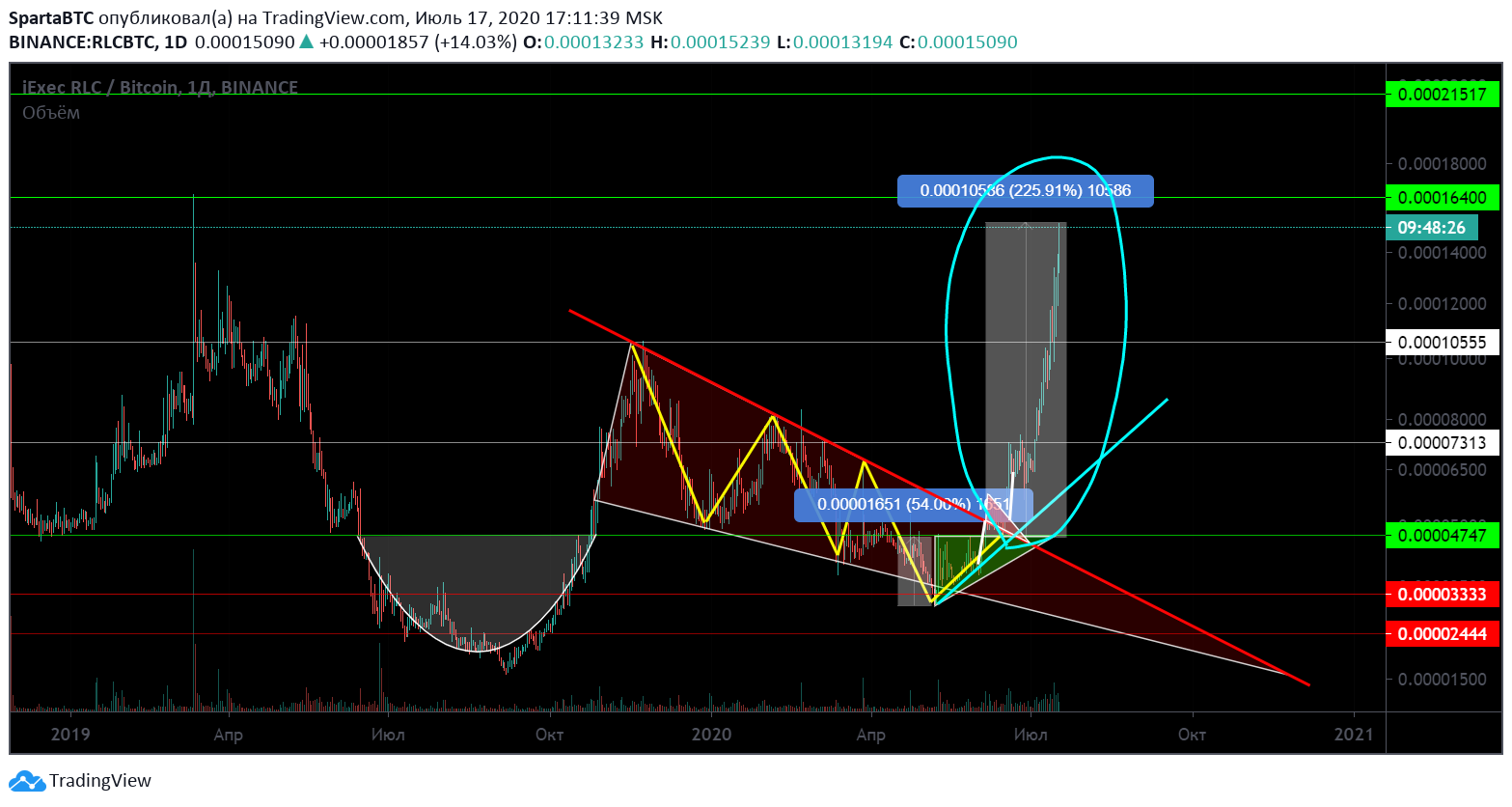Screen dimensions: 1512x807
Task: Click the close value 0.00015090 after C:
Action: click(x=968, y=42)
